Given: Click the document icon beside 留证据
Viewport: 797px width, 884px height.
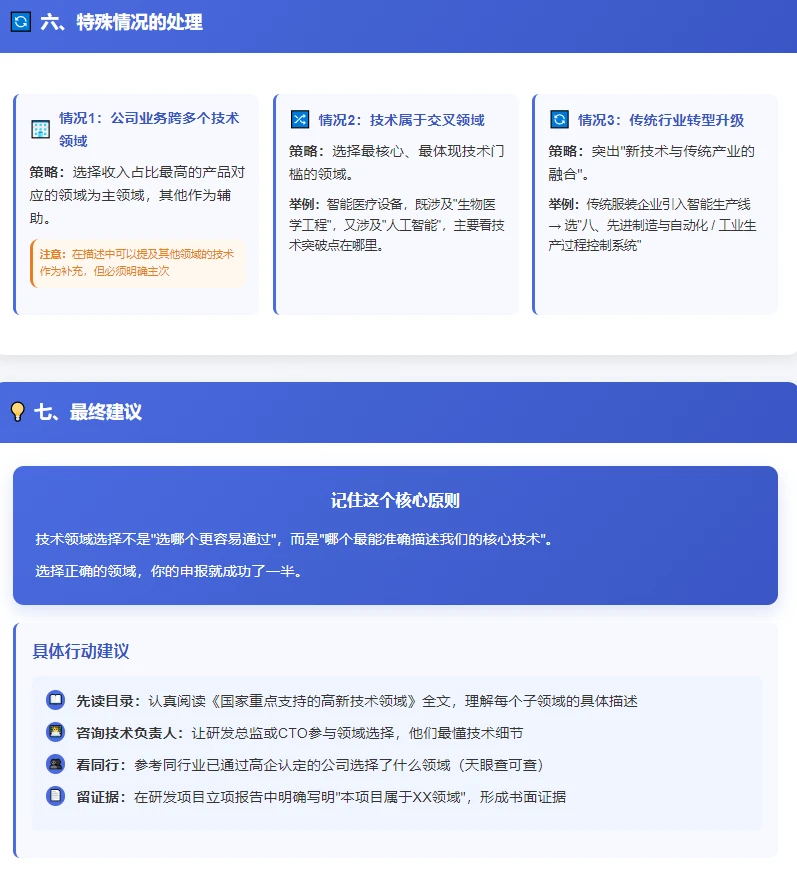Looking at the screenshot, I should [55, 796].
